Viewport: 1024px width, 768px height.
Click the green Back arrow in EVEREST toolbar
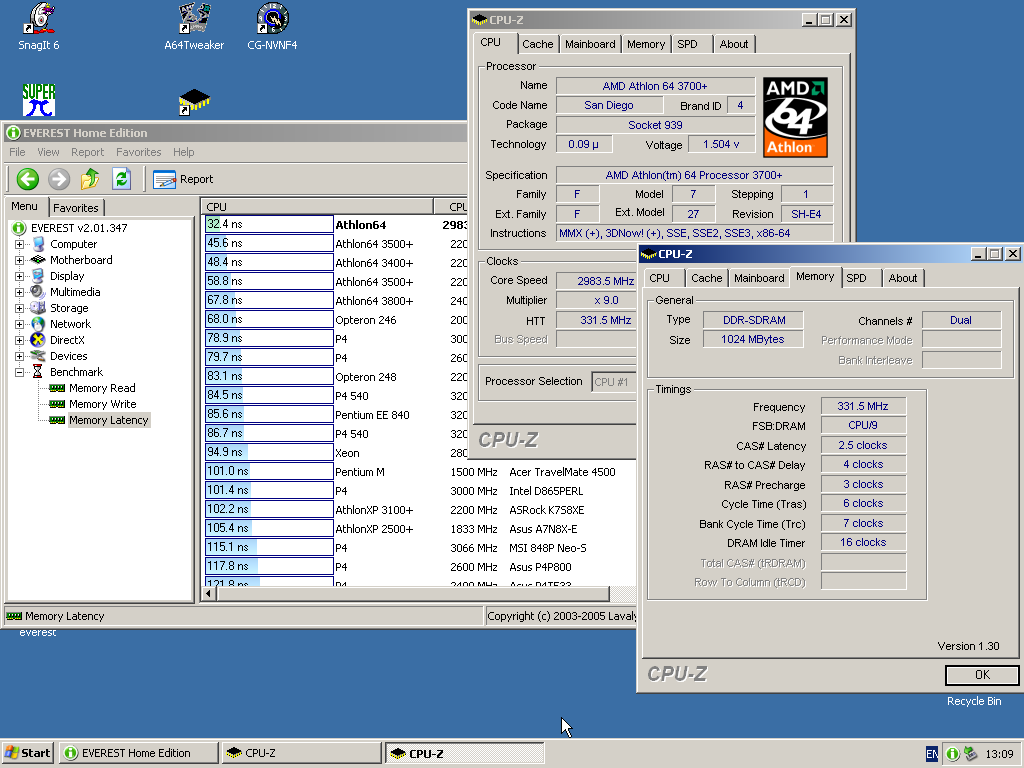pyautogui.click(x=28, y=179)
